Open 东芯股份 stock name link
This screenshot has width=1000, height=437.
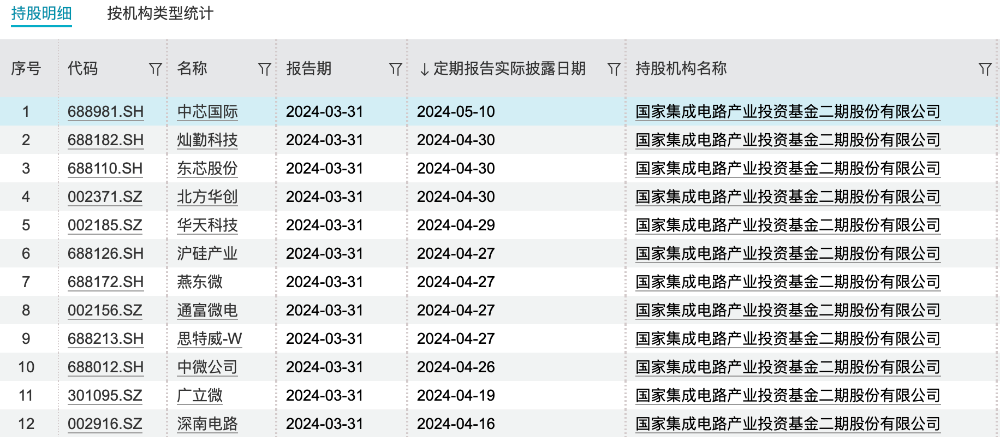[x=207, y=168]
